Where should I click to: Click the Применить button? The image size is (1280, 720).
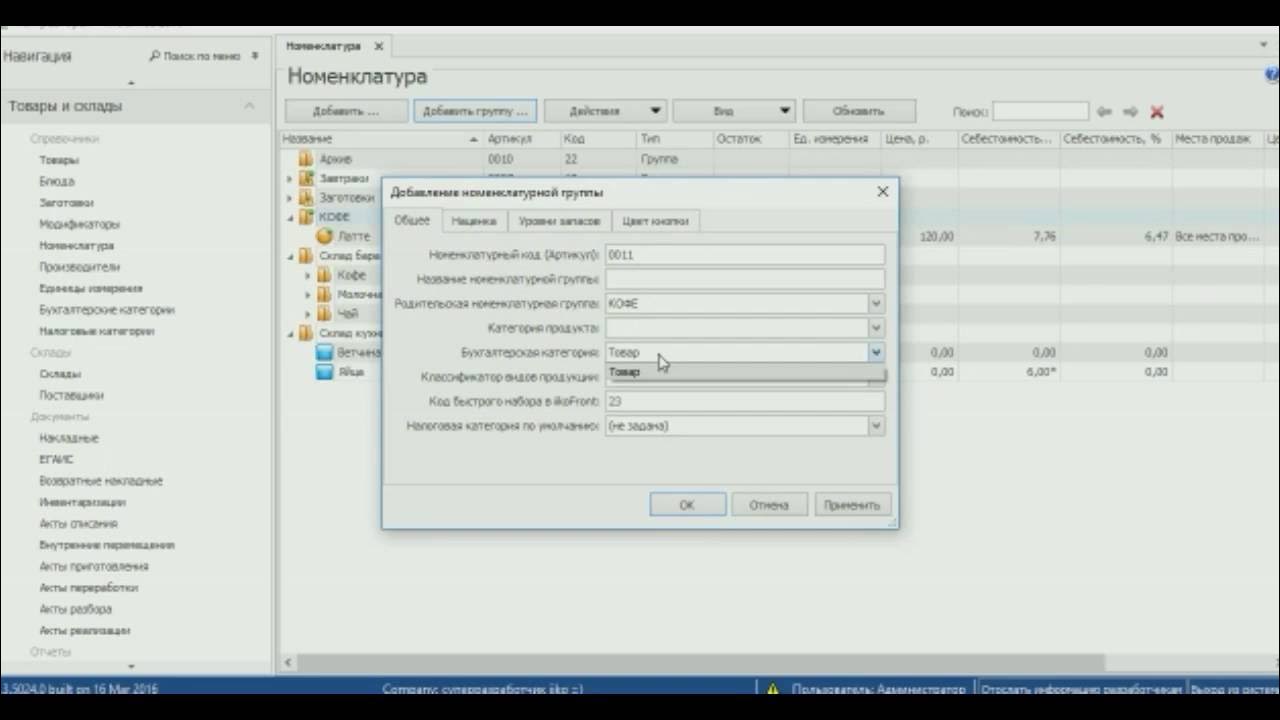pyautogui.click(x=852, y=505)
